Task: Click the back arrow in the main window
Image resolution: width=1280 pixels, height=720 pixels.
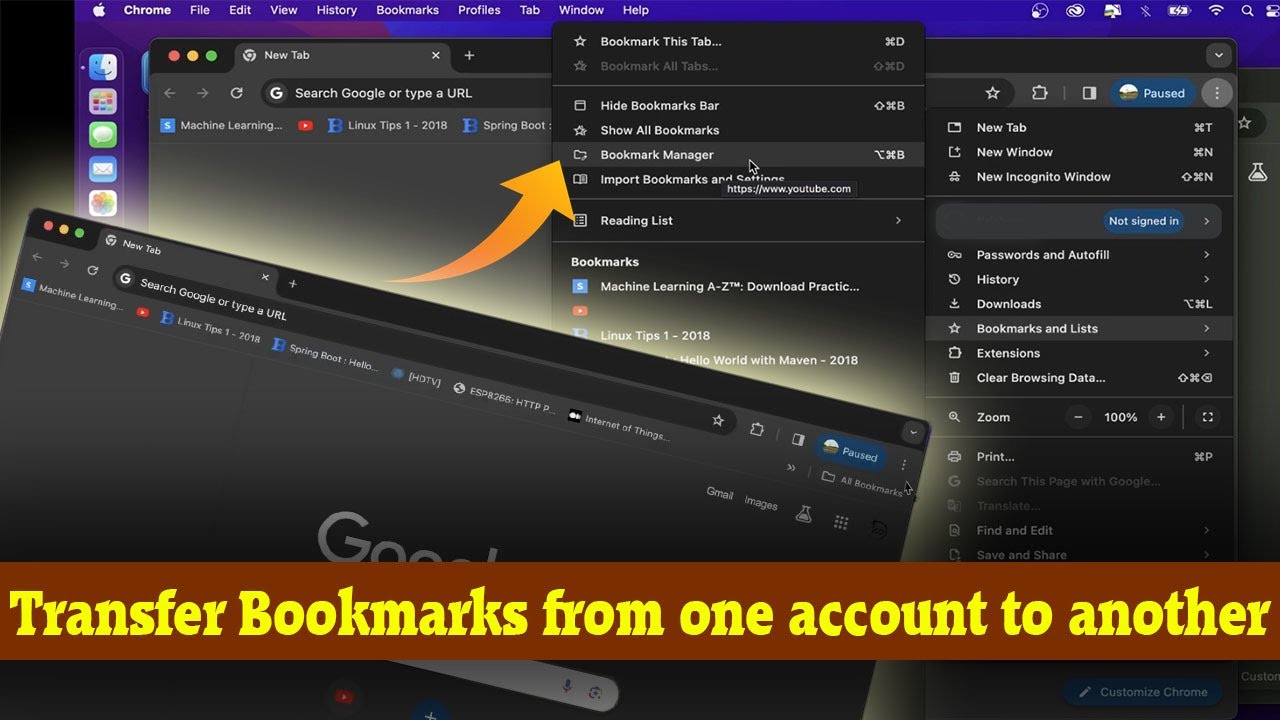Action: point(170,93)
